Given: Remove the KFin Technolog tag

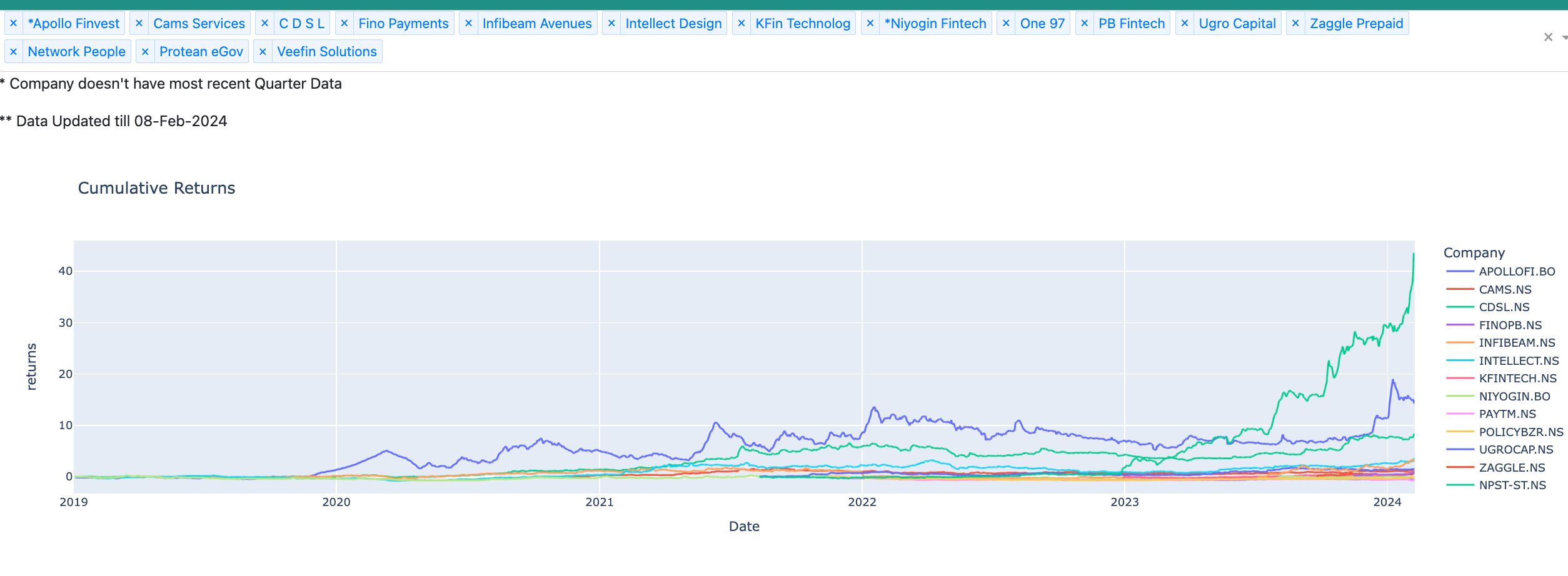Looking at the screenshot, I should click(741, 24).
